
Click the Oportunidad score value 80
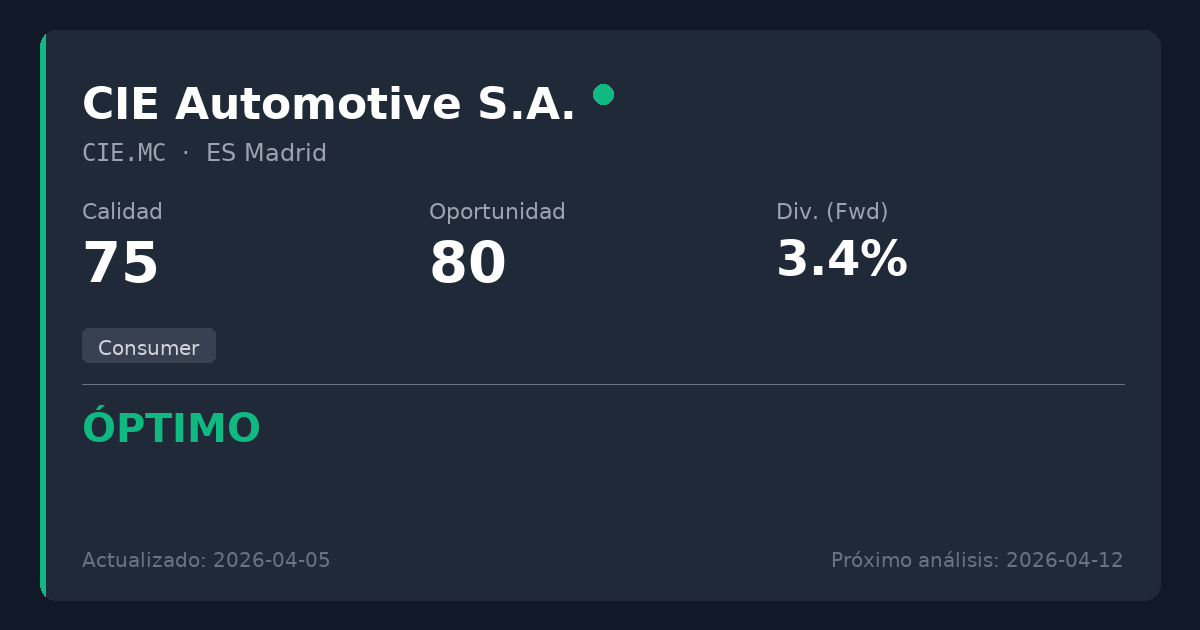click(468, 264)
